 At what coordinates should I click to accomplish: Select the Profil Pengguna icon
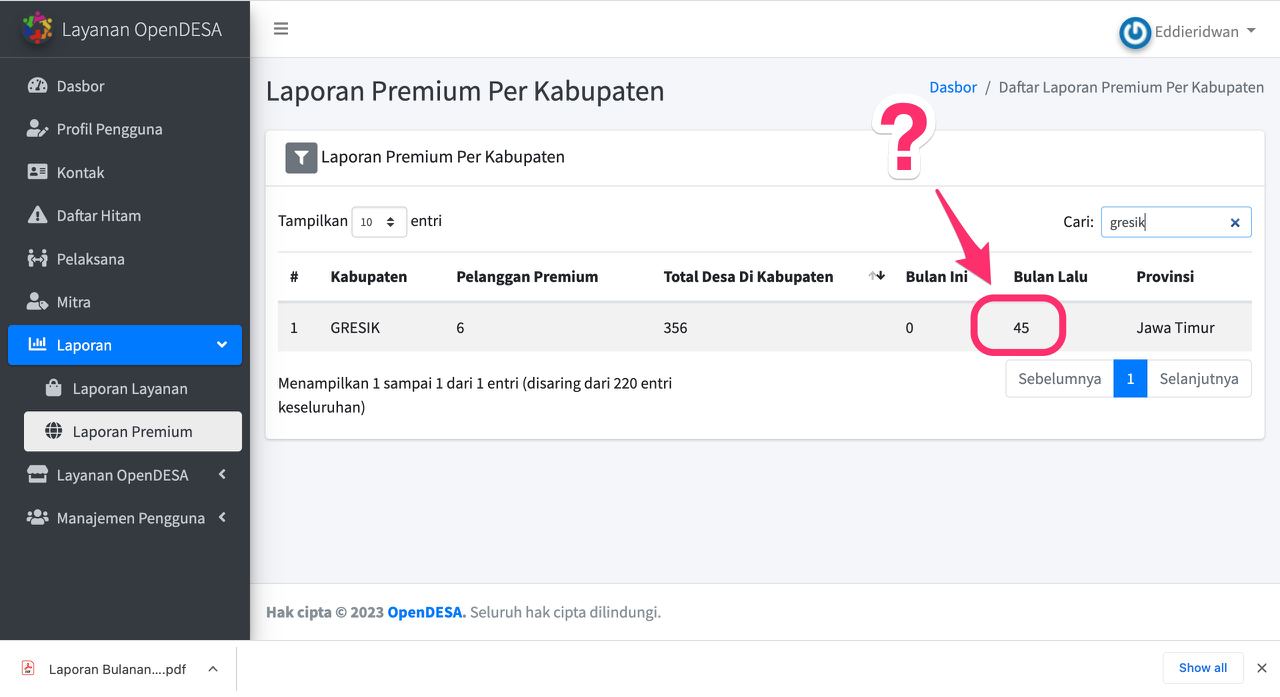[x=37, y=129]
